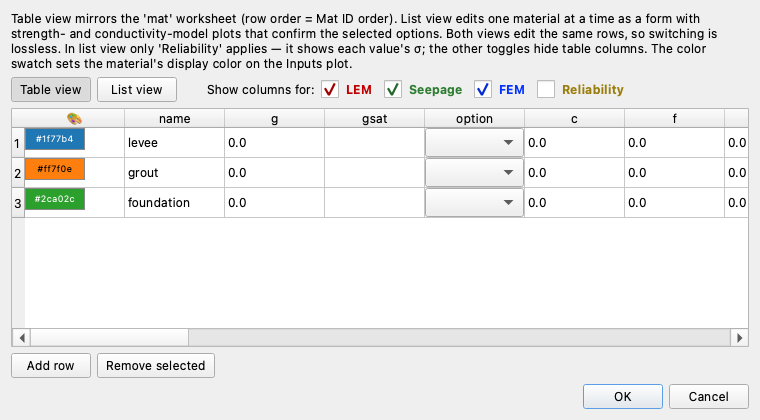This screenshot has height=420, width=760.
Task: Click the 'g' column header
Action: tap(274, 119)
